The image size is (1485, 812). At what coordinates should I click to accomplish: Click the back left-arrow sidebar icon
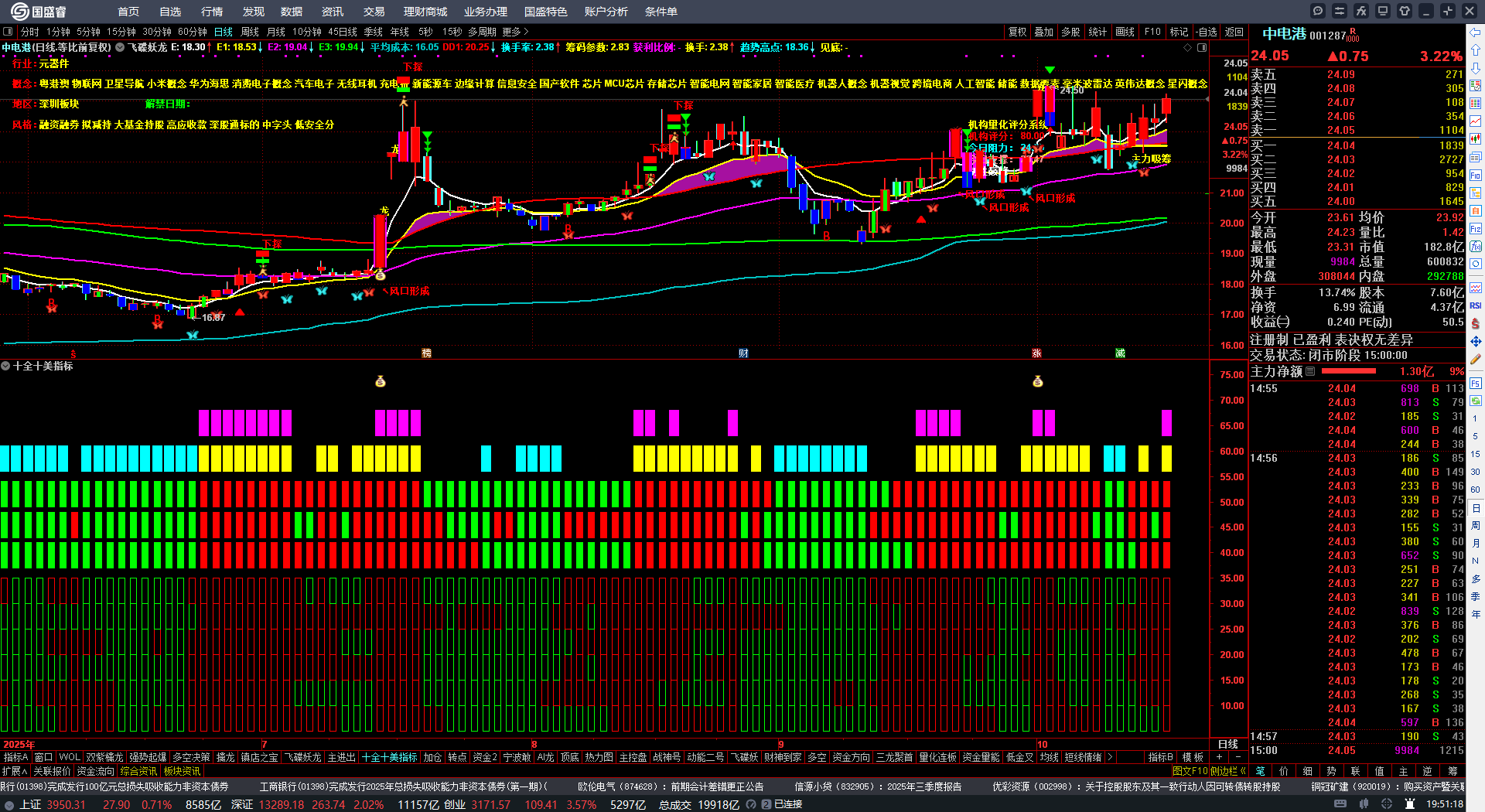1476,32
